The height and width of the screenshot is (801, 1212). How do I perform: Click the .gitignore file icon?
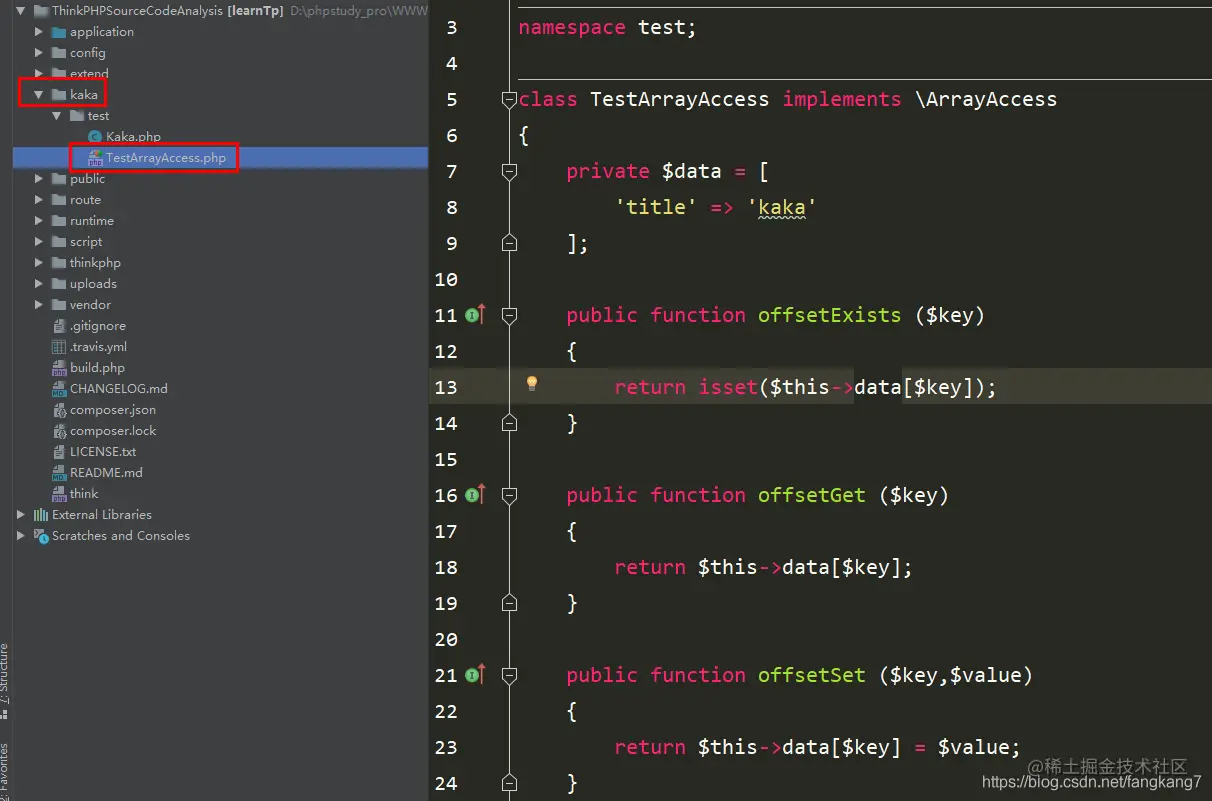pos(59,326)
